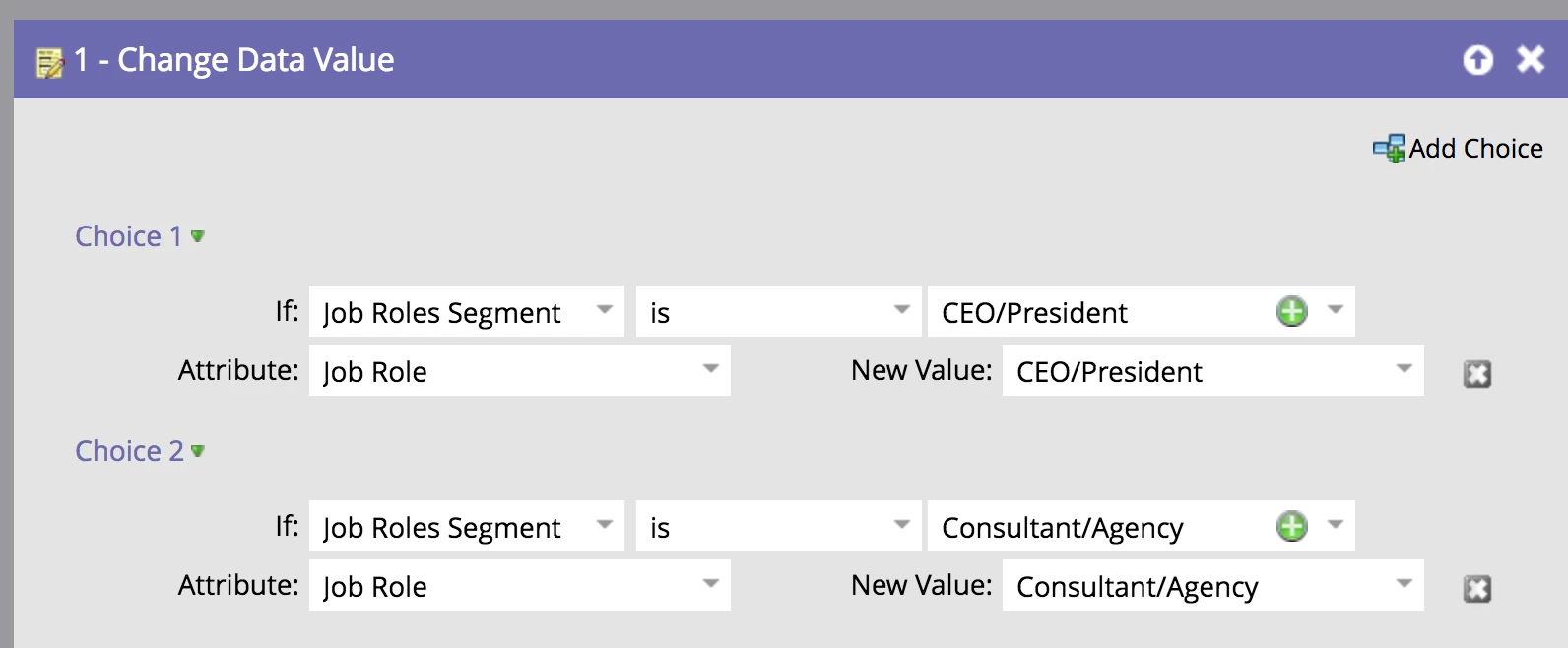
Task: Close the Change Data Value step
Action: click(x=1531, y=60)
